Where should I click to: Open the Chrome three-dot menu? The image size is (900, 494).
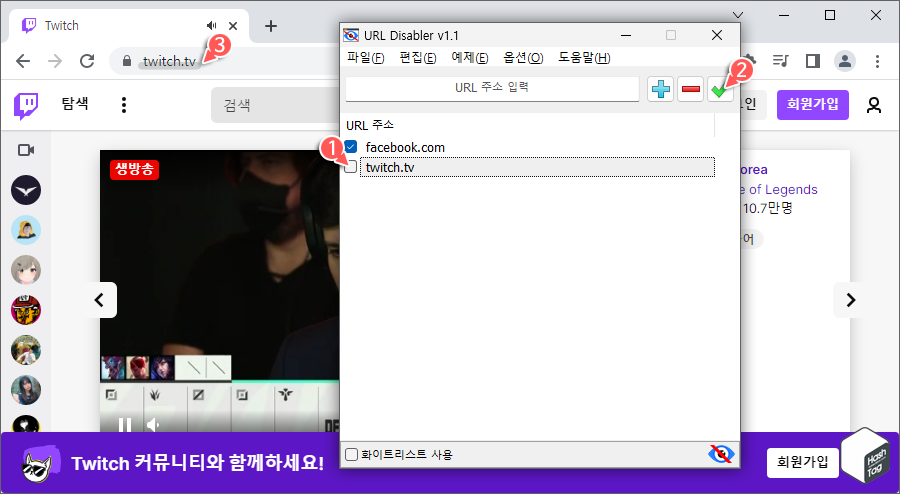[x=877, y=61]
